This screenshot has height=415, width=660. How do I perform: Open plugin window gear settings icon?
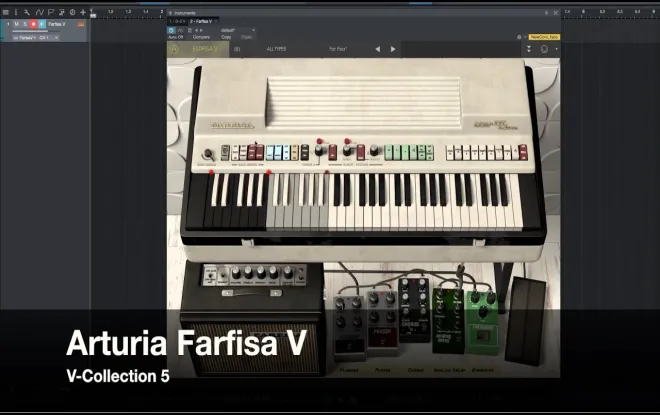[x=519, y=37]
